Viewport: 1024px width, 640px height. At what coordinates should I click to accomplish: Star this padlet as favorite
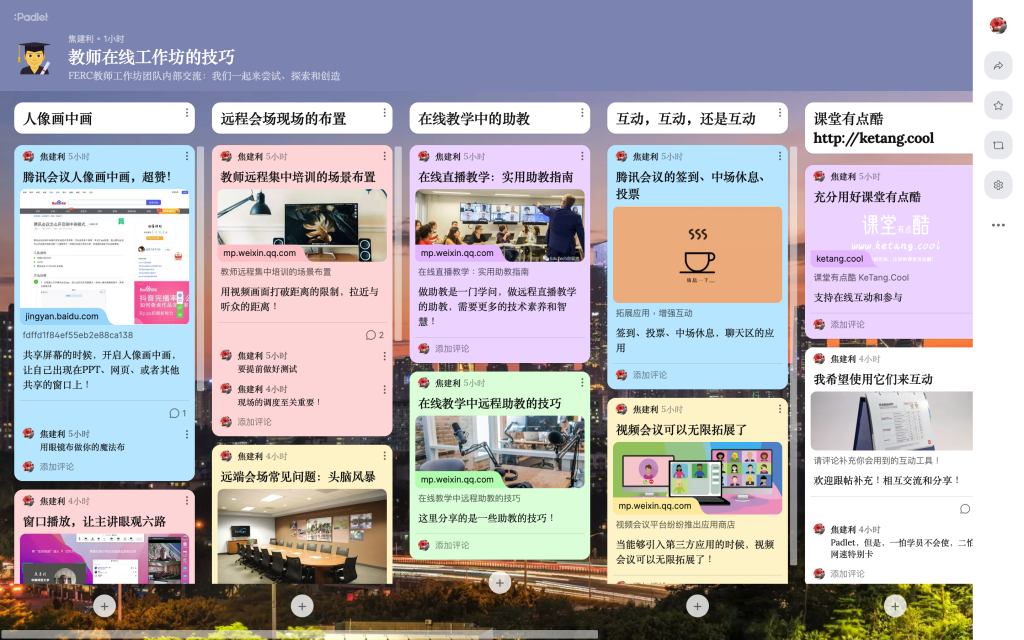tap(998, 106)
